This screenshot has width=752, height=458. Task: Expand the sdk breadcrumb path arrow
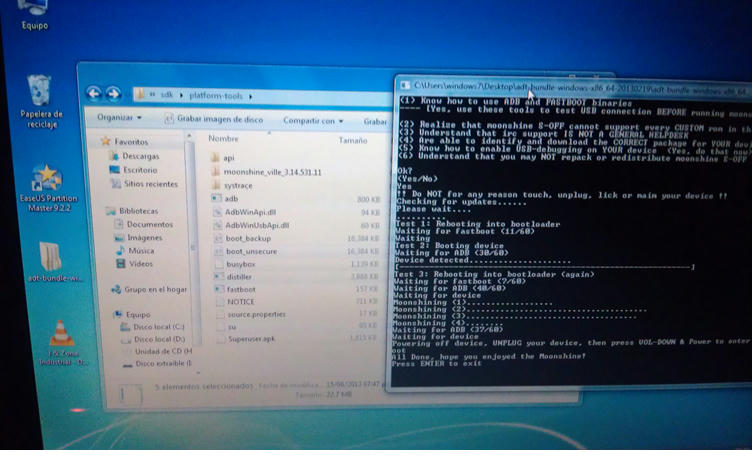182,95
